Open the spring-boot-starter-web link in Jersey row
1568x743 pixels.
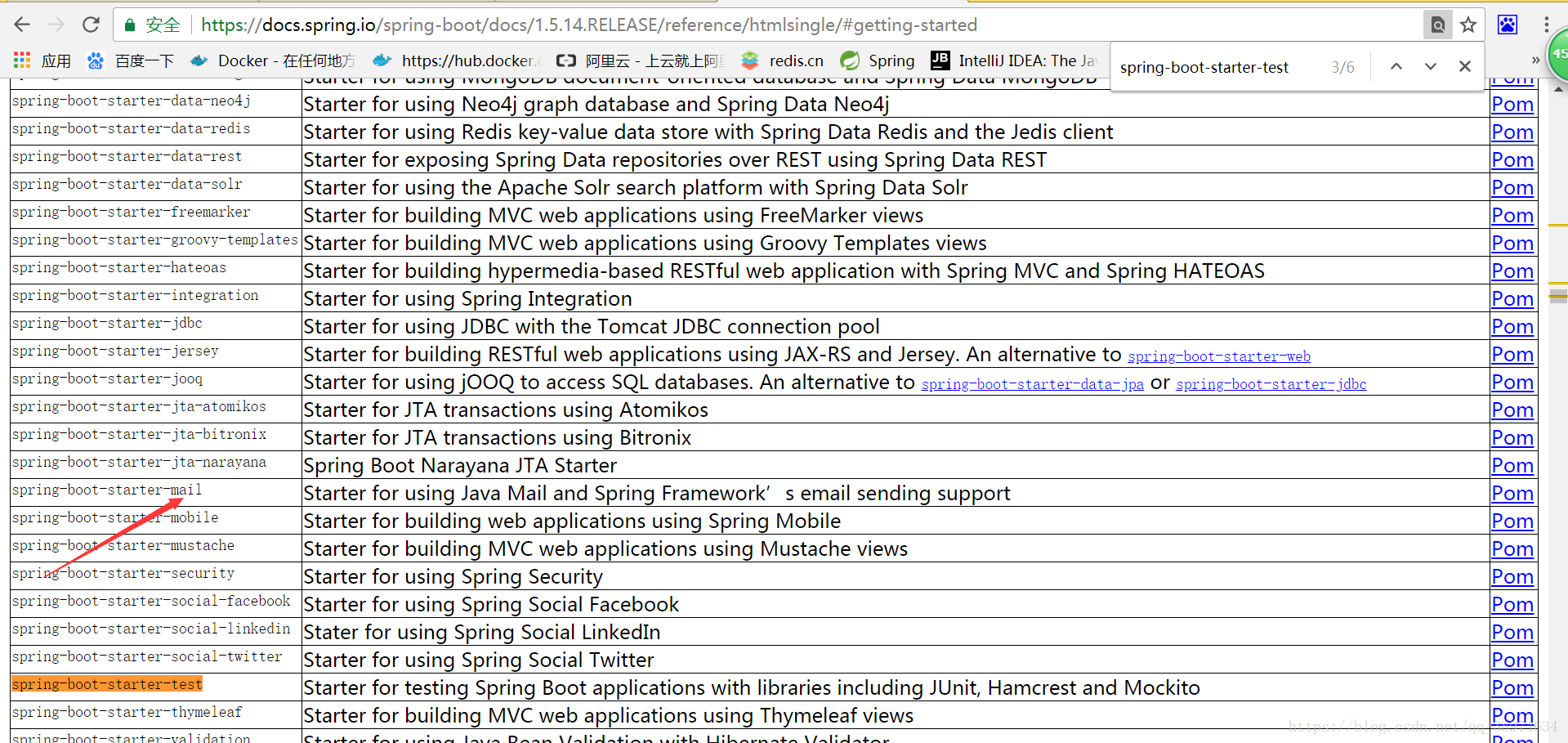1219,356
